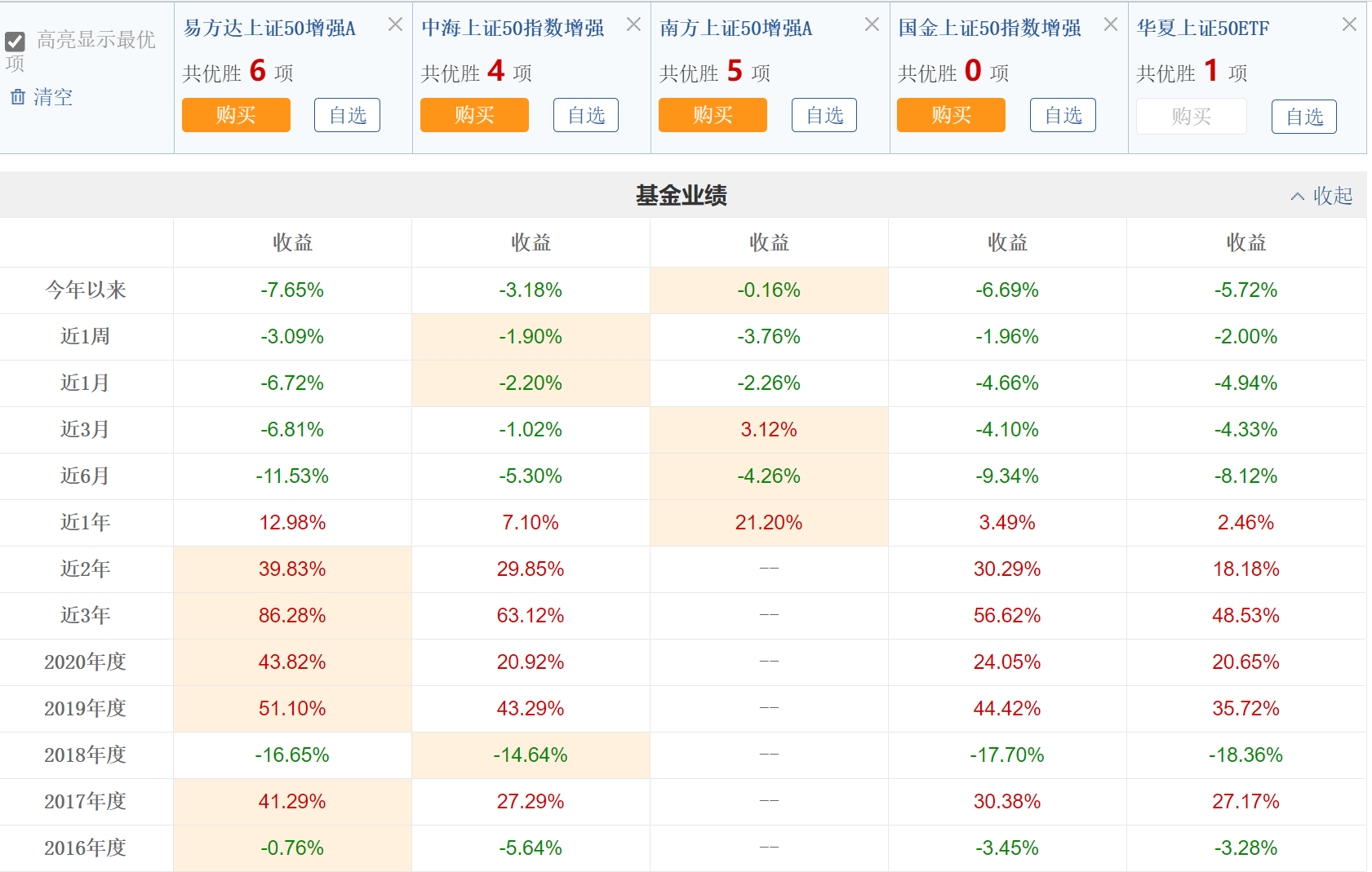This screenshot has height=872, width=1372.
Task: Open the 南方上证50增强A fund link
Action: point(736,29)
